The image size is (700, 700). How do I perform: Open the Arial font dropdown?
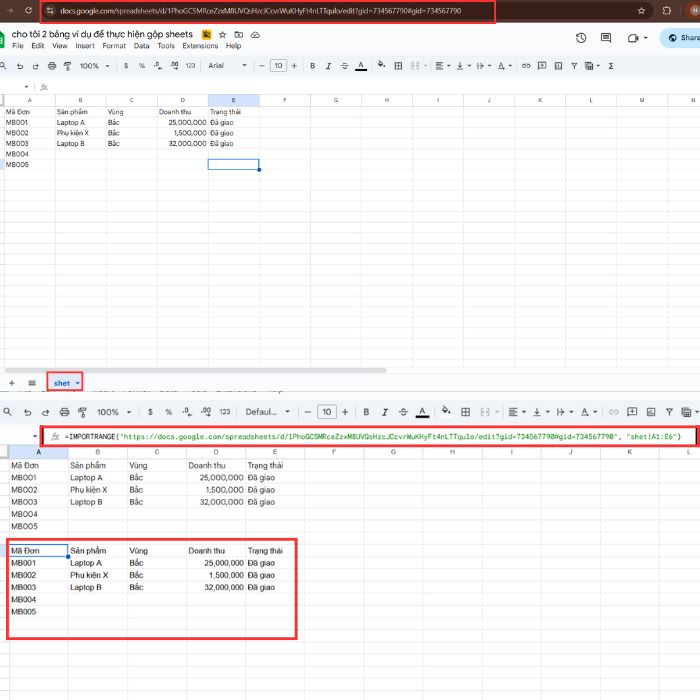click(228, 66)
